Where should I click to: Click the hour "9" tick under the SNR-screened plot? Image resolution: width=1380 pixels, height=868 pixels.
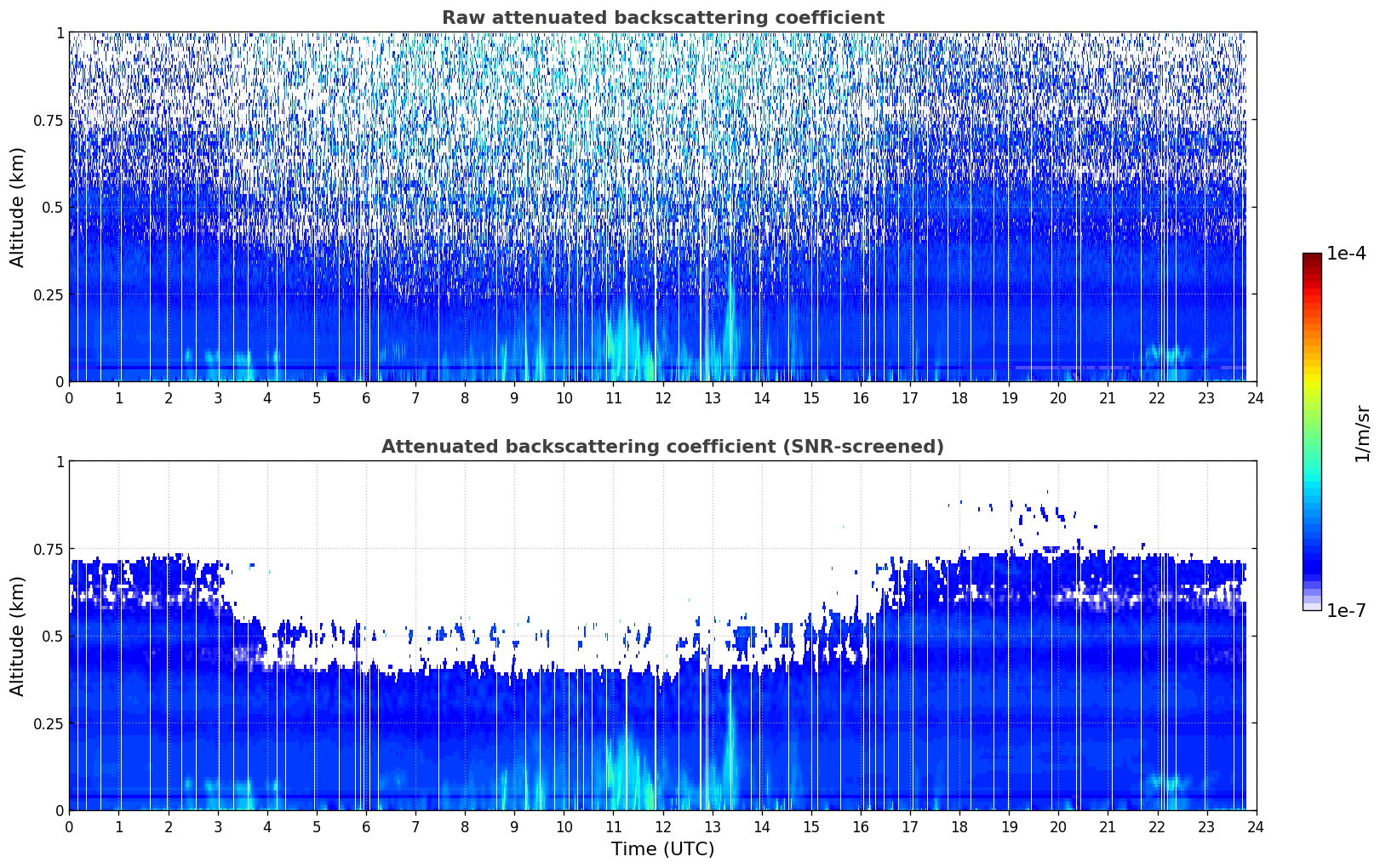point(514,826)
